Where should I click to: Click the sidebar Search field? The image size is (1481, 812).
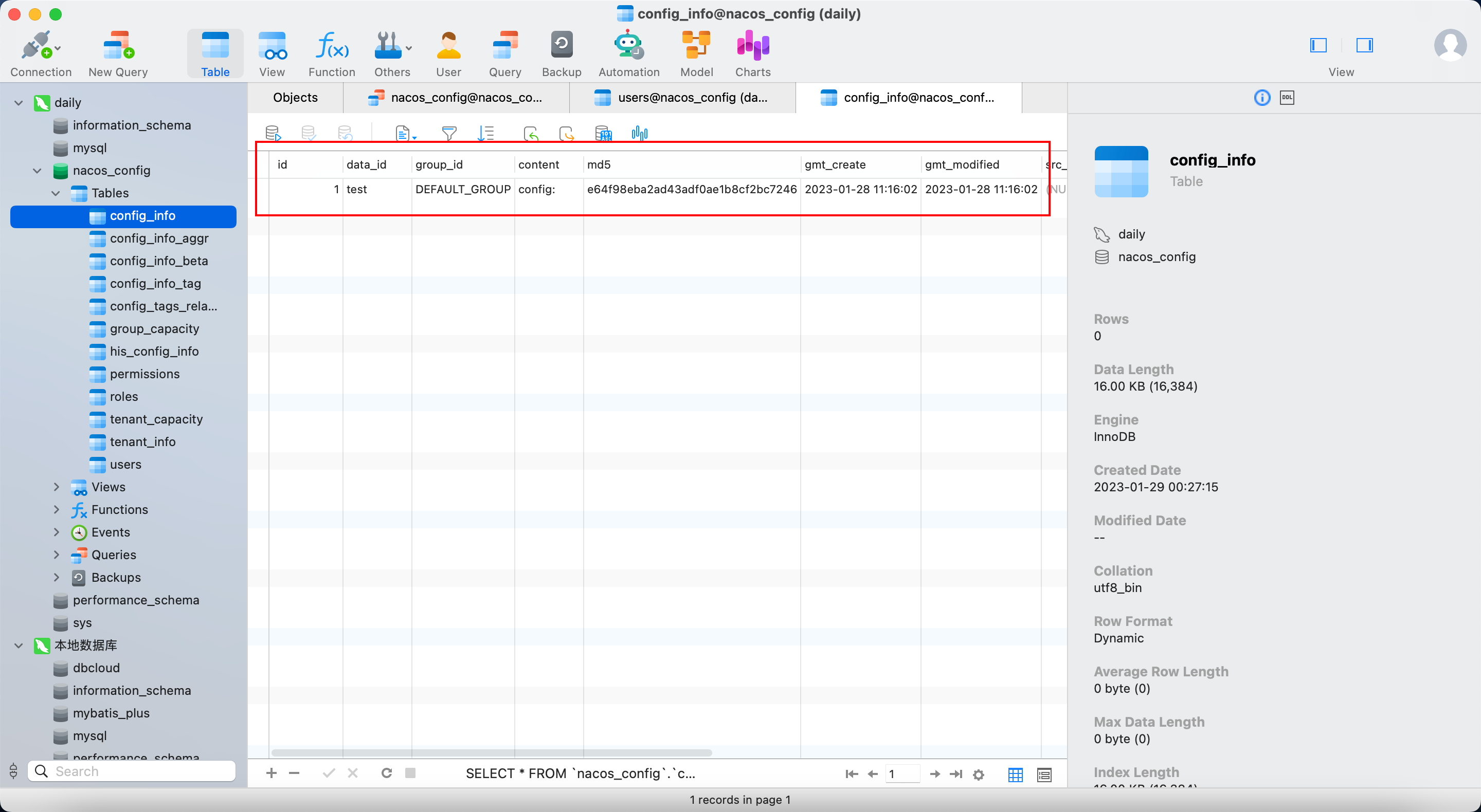click(x=132, y=771)
